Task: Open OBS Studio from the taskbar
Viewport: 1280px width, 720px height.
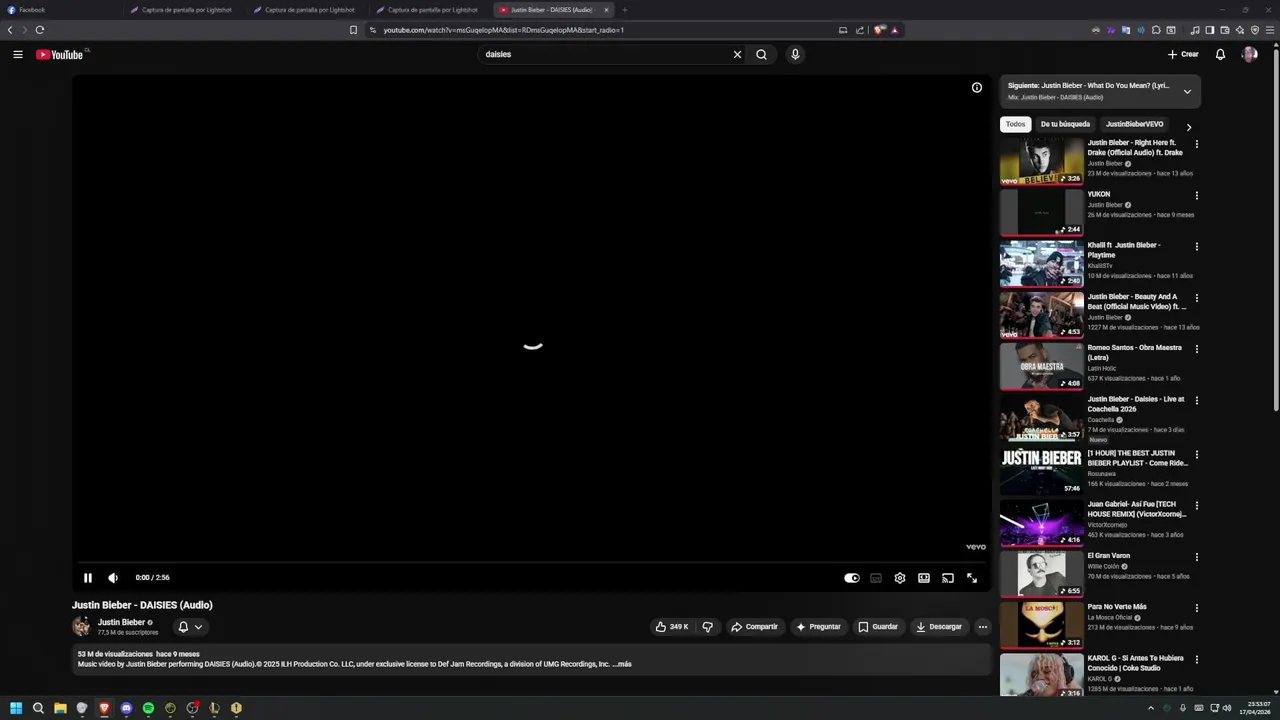Action: tap(192, 708)
